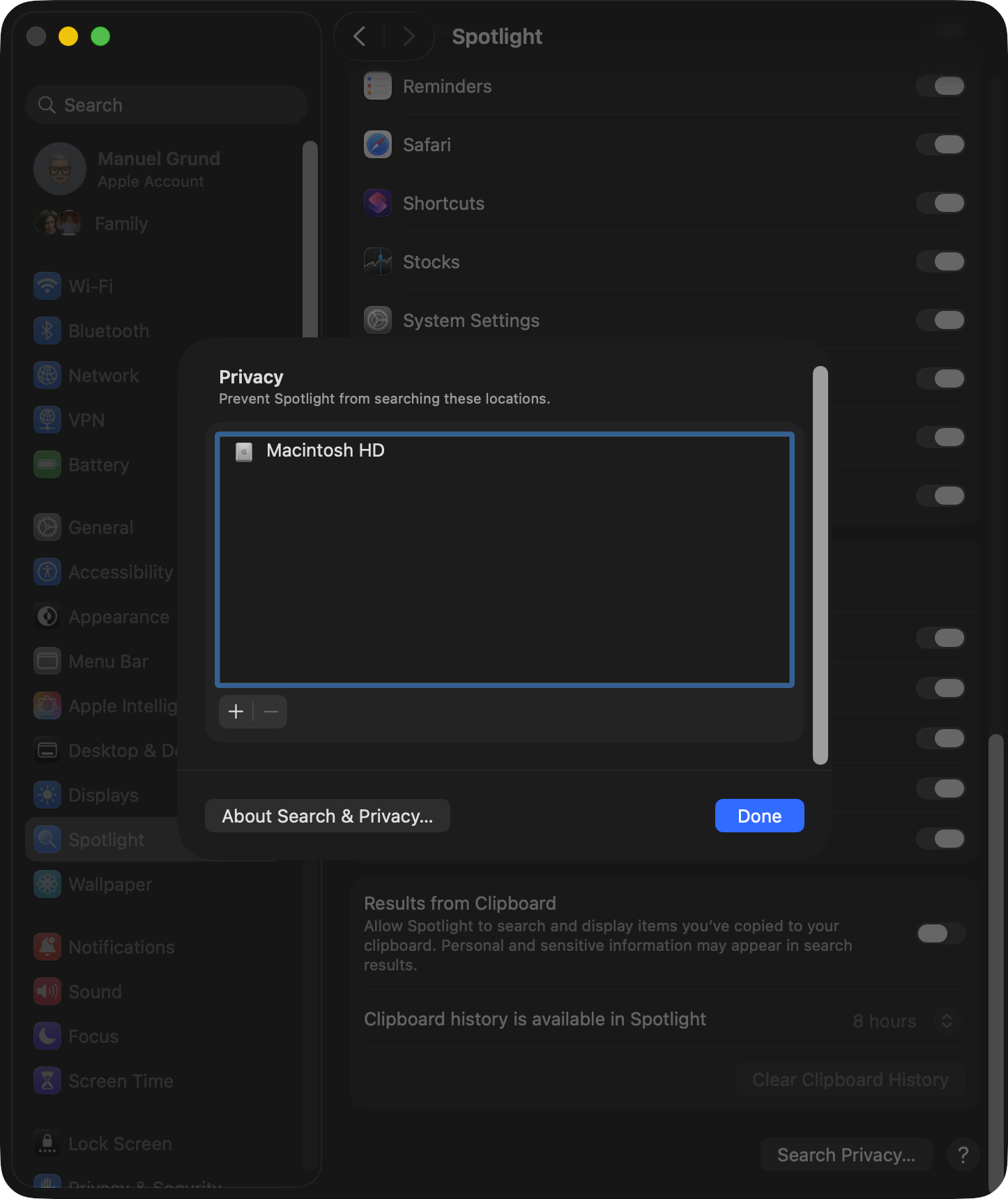The width and height of the screenshot is (1008, 1199).
Task: Select the Macintosh HD row in Privacy list
Action: click(505, 450)
